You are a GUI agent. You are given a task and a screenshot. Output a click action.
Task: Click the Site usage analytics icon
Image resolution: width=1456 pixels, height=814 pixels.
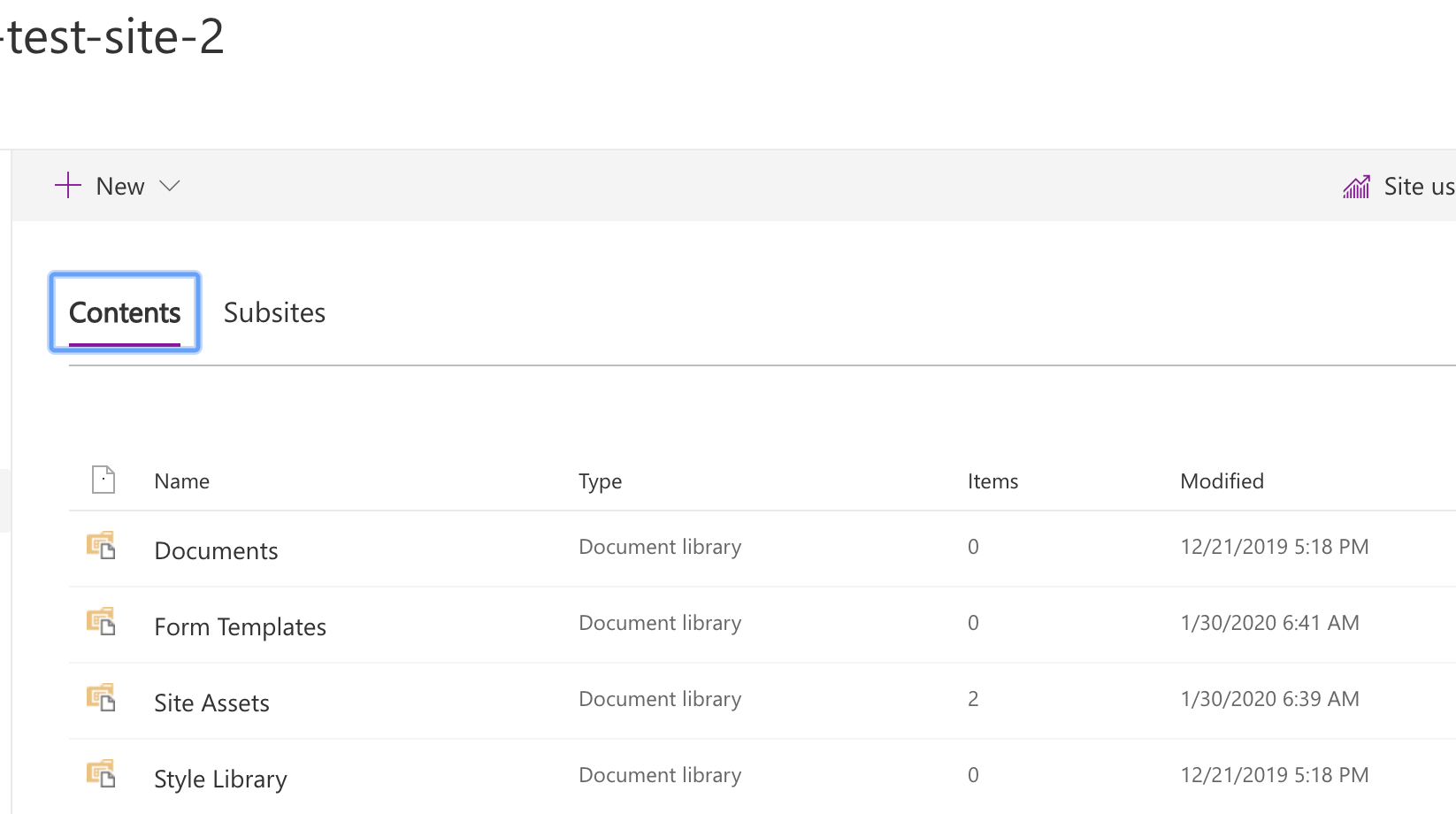(1356, 186)
